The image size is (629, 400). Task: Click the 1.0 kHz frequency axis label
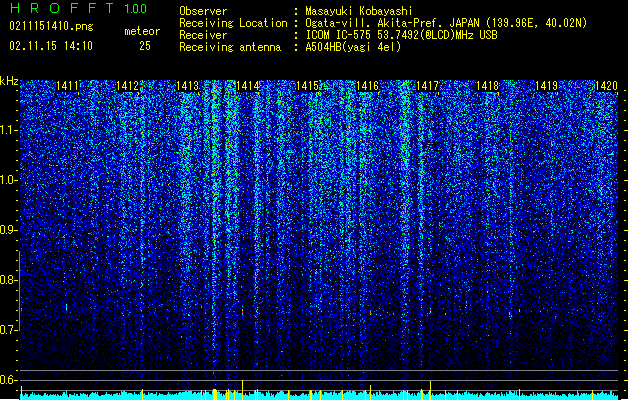point(9,180)
